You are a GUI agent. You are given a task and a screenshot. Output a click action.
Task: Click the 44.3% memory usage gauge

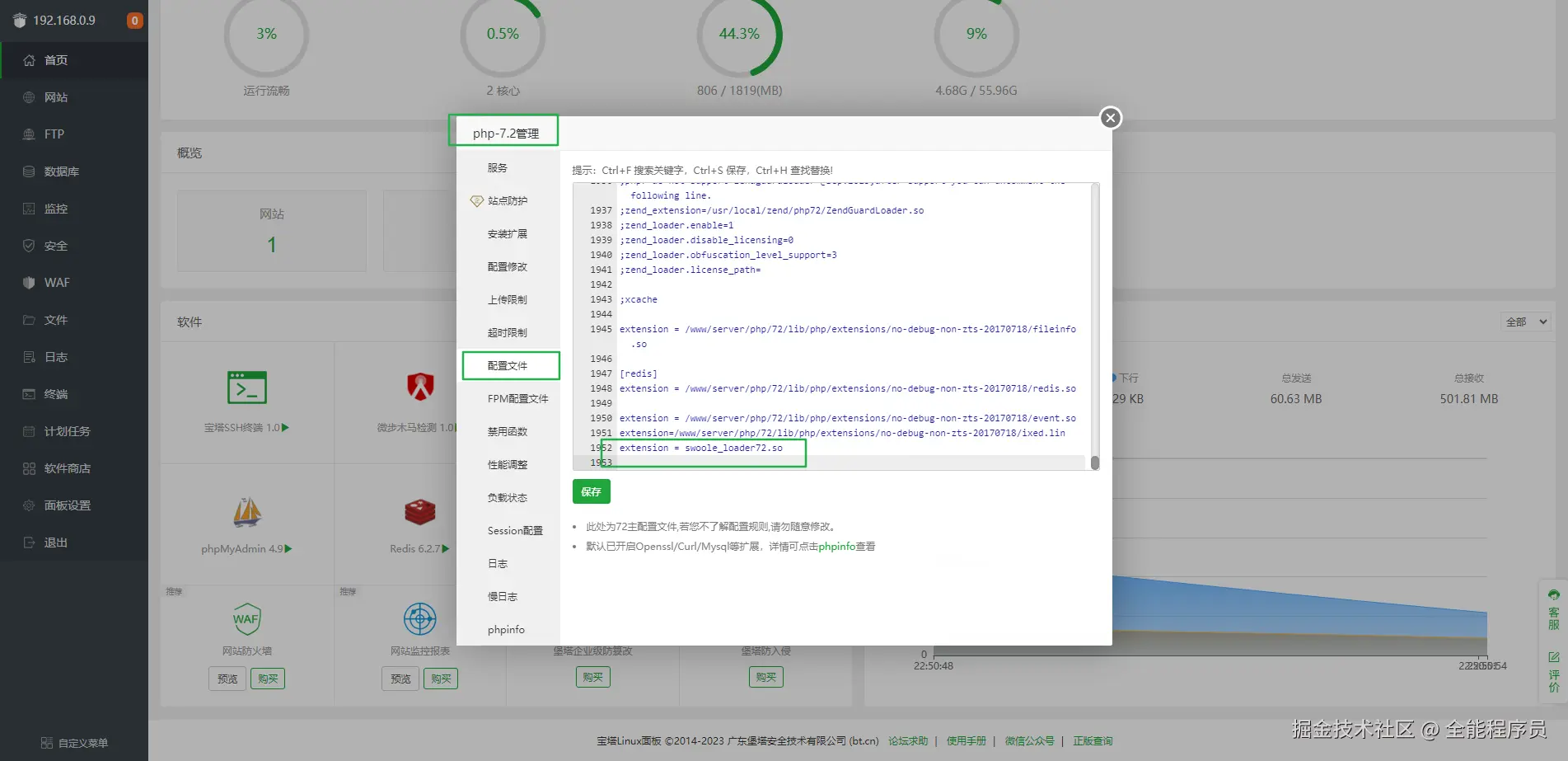[739, 35]
